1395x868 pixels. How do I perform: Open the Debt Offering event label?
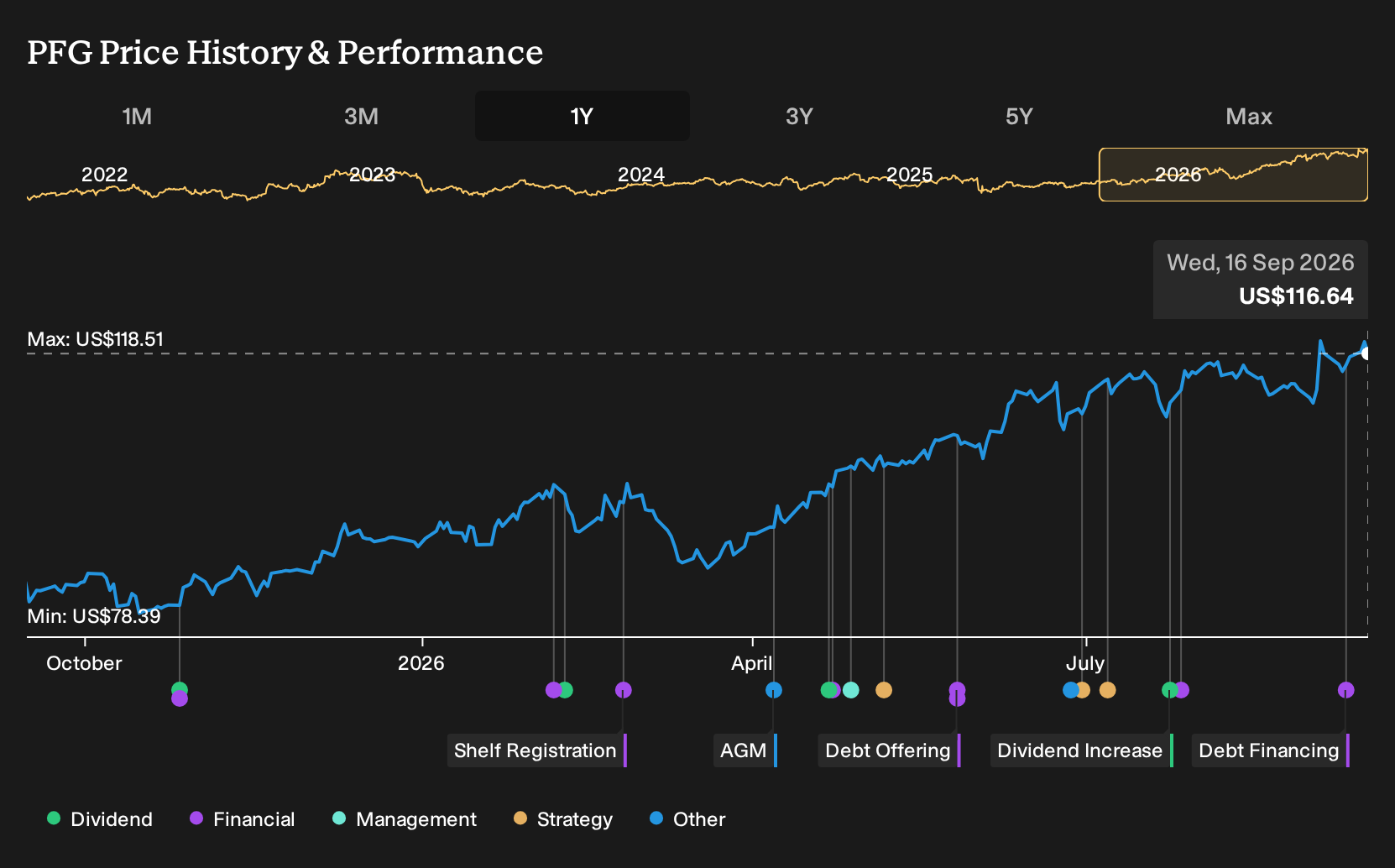[x=890, y=750]
